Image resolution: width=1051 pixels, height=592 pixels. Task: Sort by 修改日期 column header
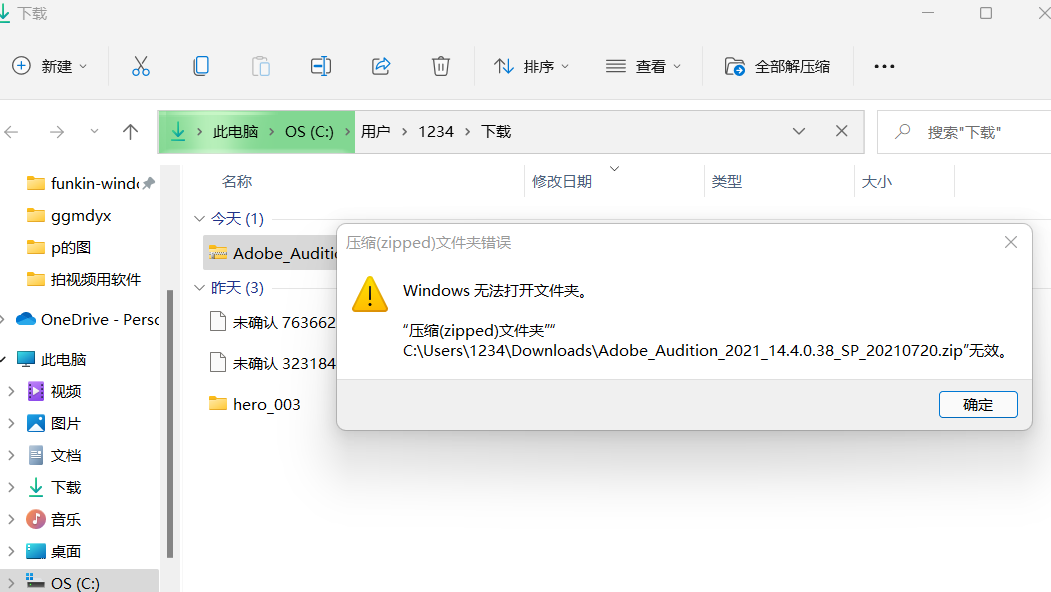pos(562,182)
